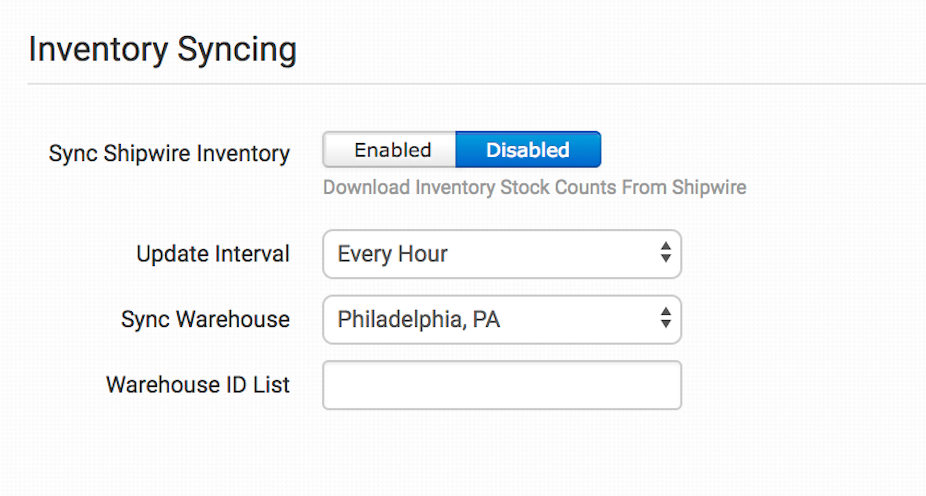This screenshot has width=926, height=496.
Task: Open the Update Interval dropdown
Action: point(500,254)
